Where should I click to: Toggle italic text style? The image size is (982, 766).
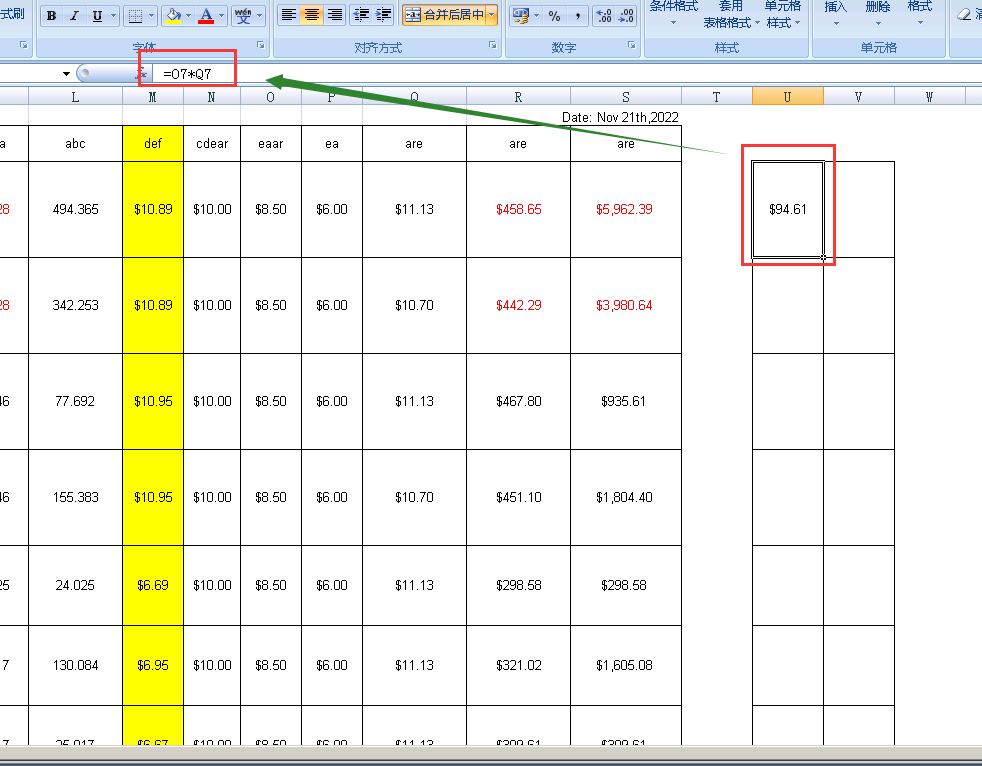74,16
